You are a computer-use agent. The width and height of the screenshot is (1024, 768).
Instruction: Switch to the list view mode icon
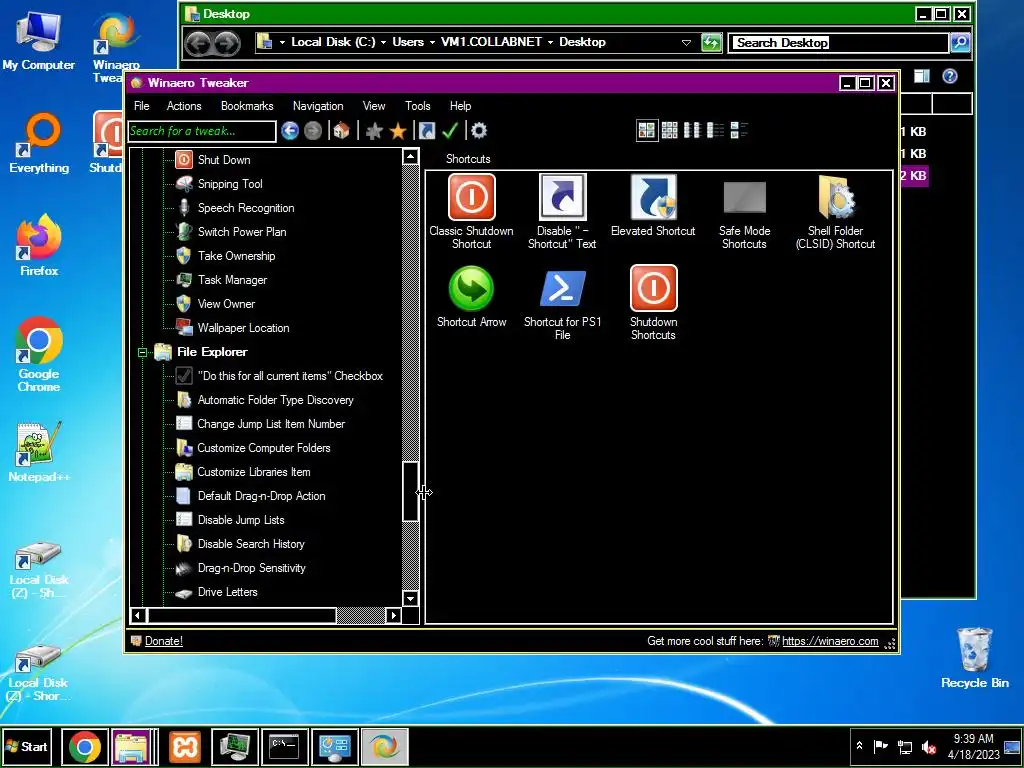(715, 130)
